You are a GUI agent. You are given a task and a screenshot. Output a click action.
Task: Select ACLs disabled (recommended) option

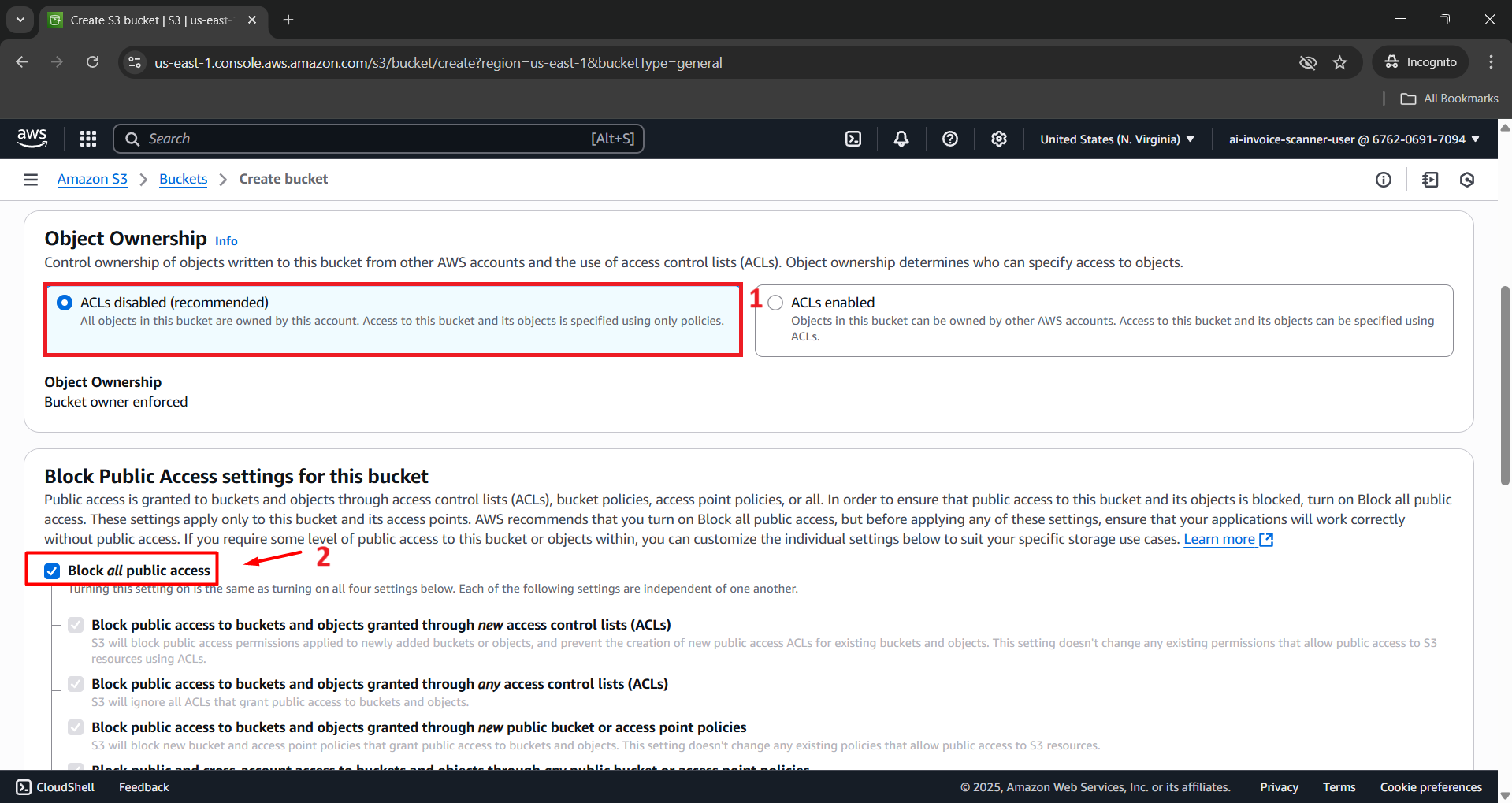[65, 302]
